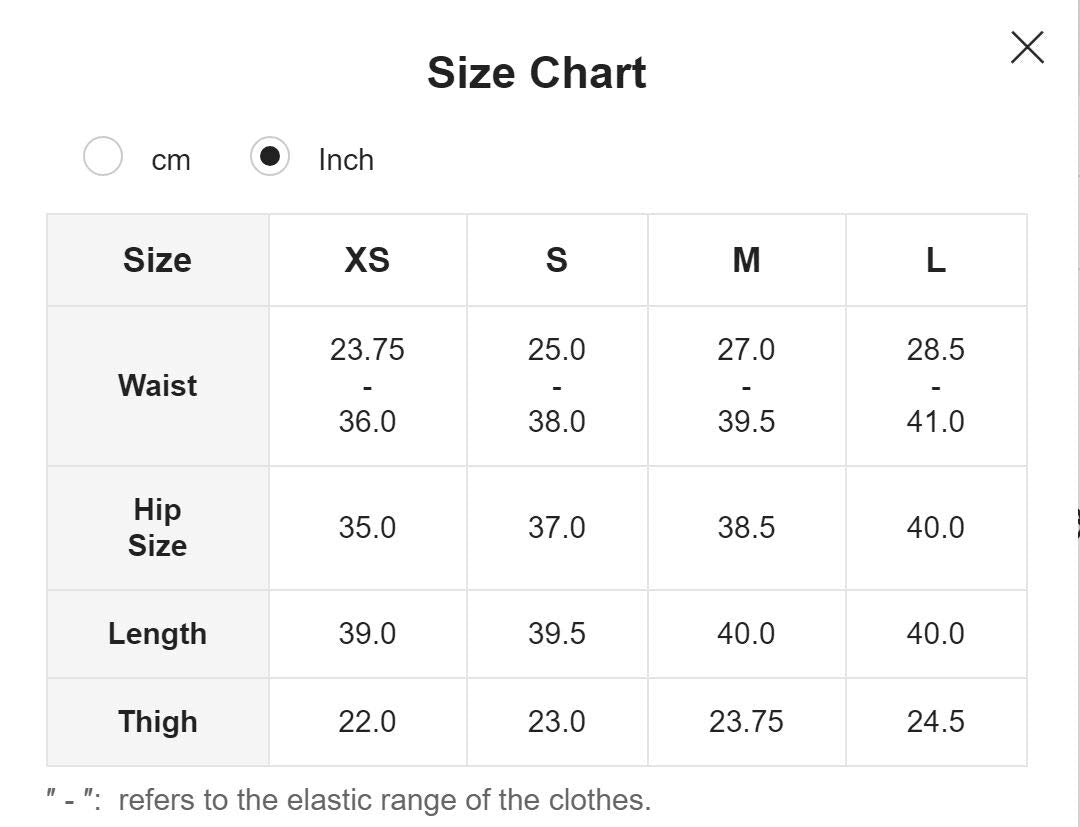Click the Length row label
This screenshot has height=827, width=1080.
coord(158,634)
